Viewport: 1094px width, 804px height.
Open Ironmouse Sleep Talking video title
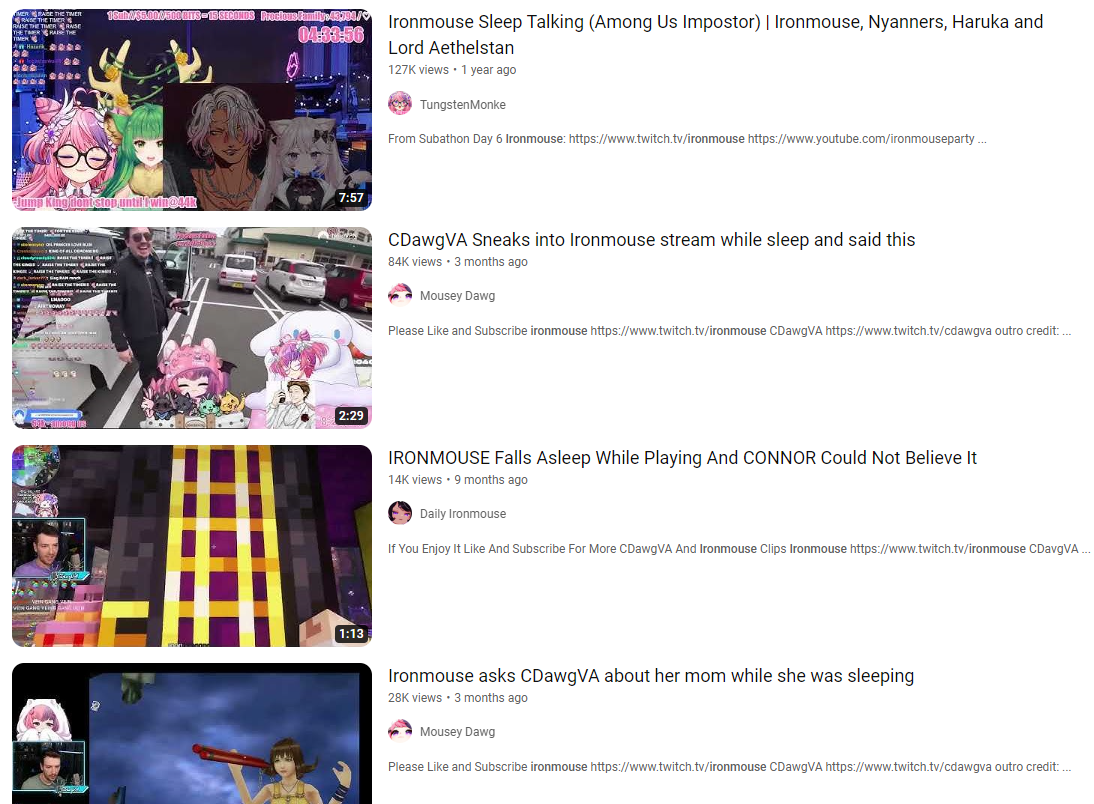715,35
